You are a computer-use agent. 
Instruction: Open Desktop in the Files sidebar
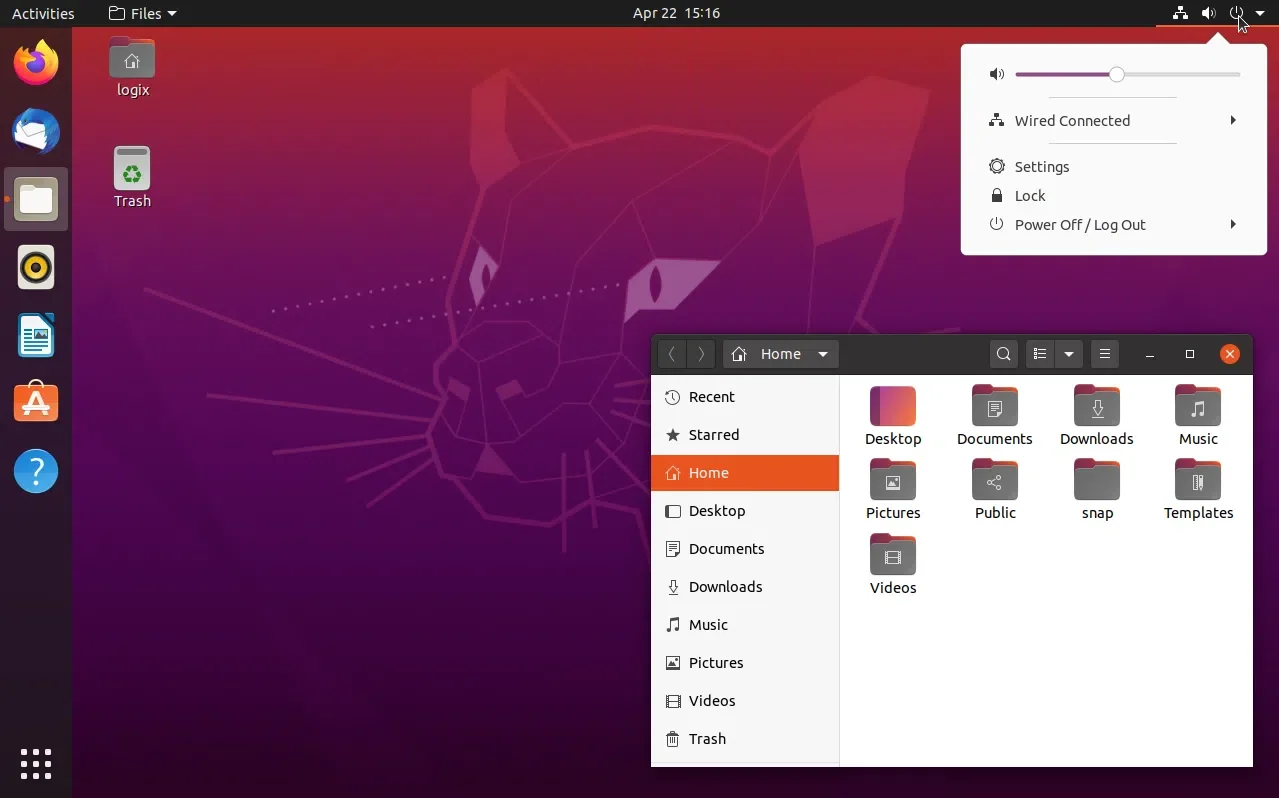[x=745, y=511]
